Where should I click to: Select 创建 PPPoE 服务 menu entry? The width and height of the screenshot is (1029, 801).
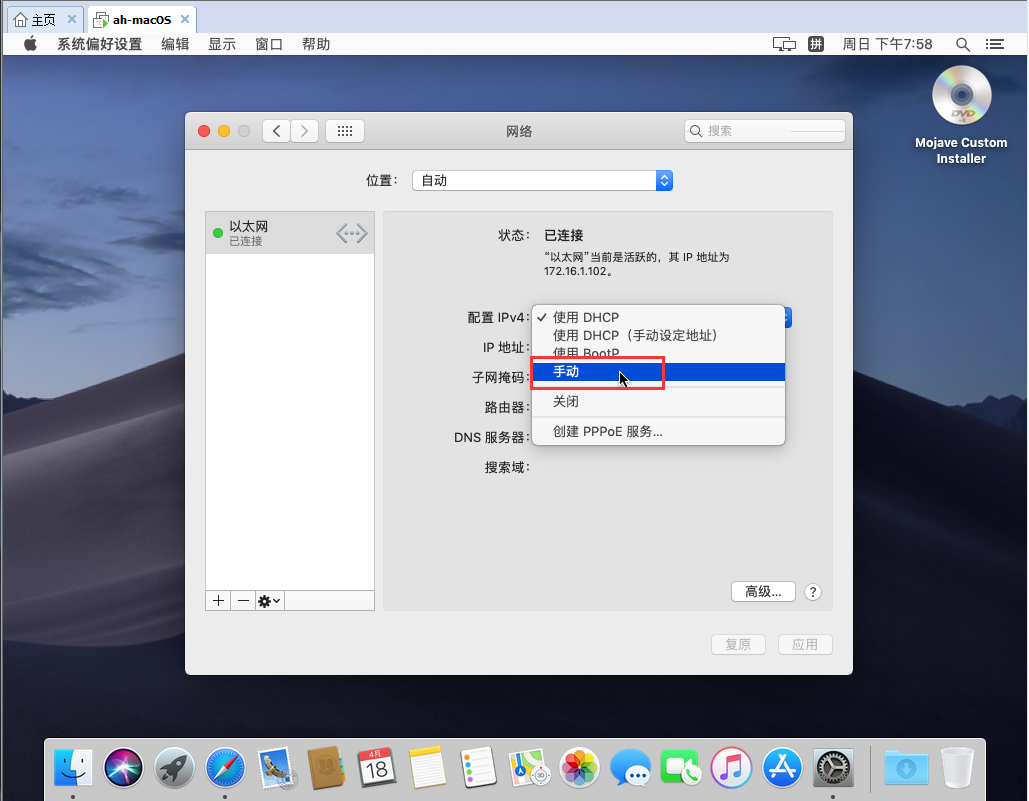pyautogui.click(x=608, y=432)
